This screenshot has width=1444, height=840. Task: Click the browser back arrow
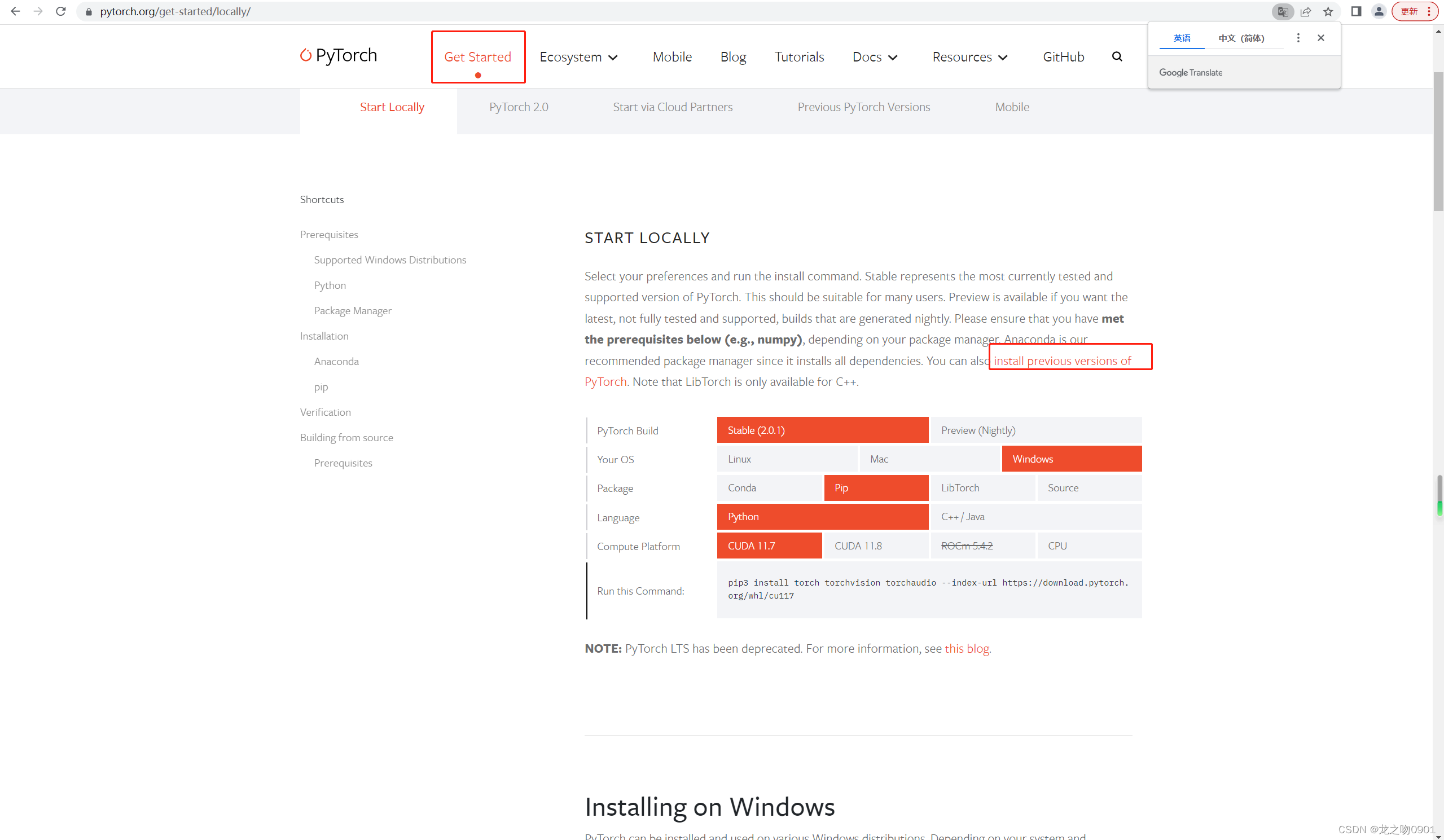[15, 11]
